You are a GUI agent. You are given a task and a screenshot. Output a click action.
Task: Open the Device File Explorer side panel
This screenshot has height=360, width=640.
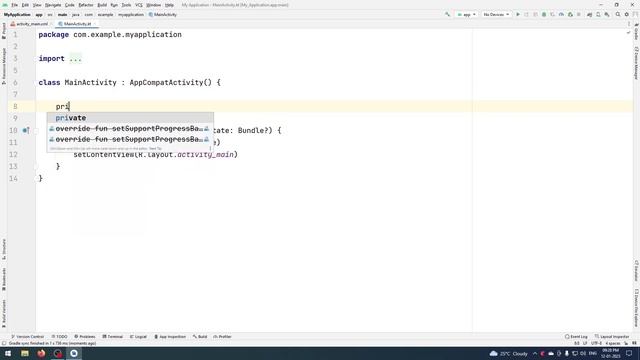tap(636, 308)
